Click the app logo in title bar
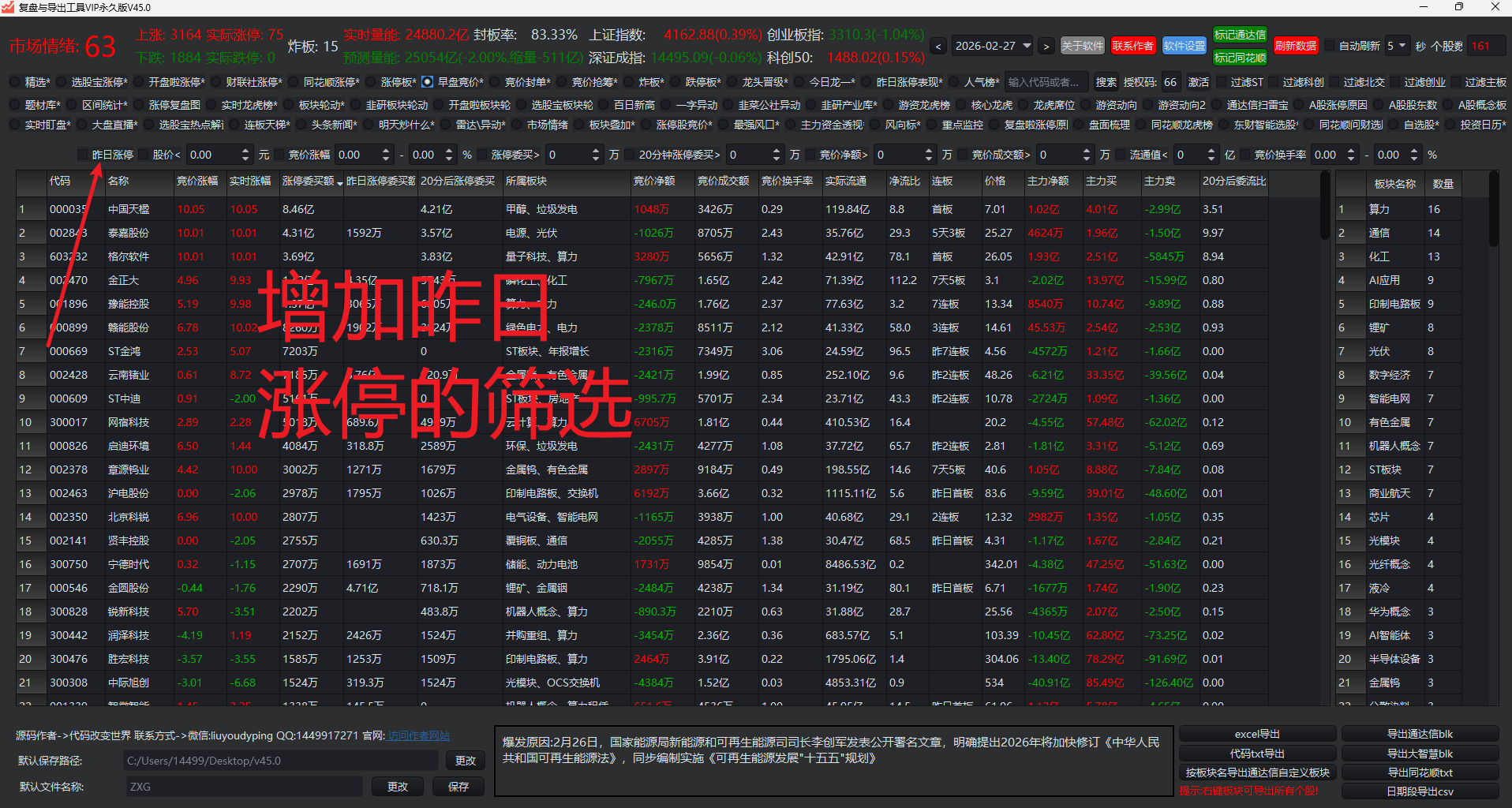This screenshot has height=808, width=1512. 8,7
